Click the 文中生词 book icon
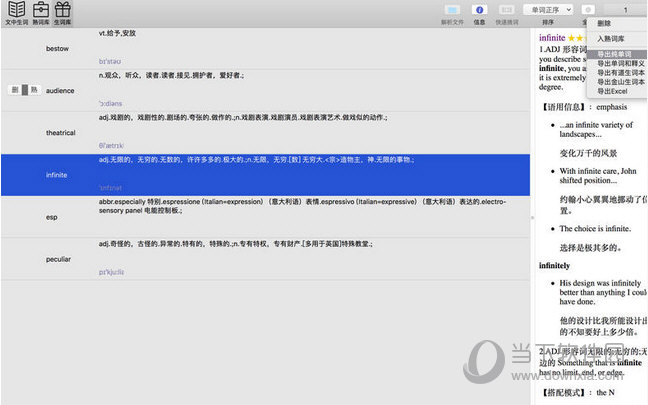The height and width of the screenshot is (405, 648). tap(17, 11)
